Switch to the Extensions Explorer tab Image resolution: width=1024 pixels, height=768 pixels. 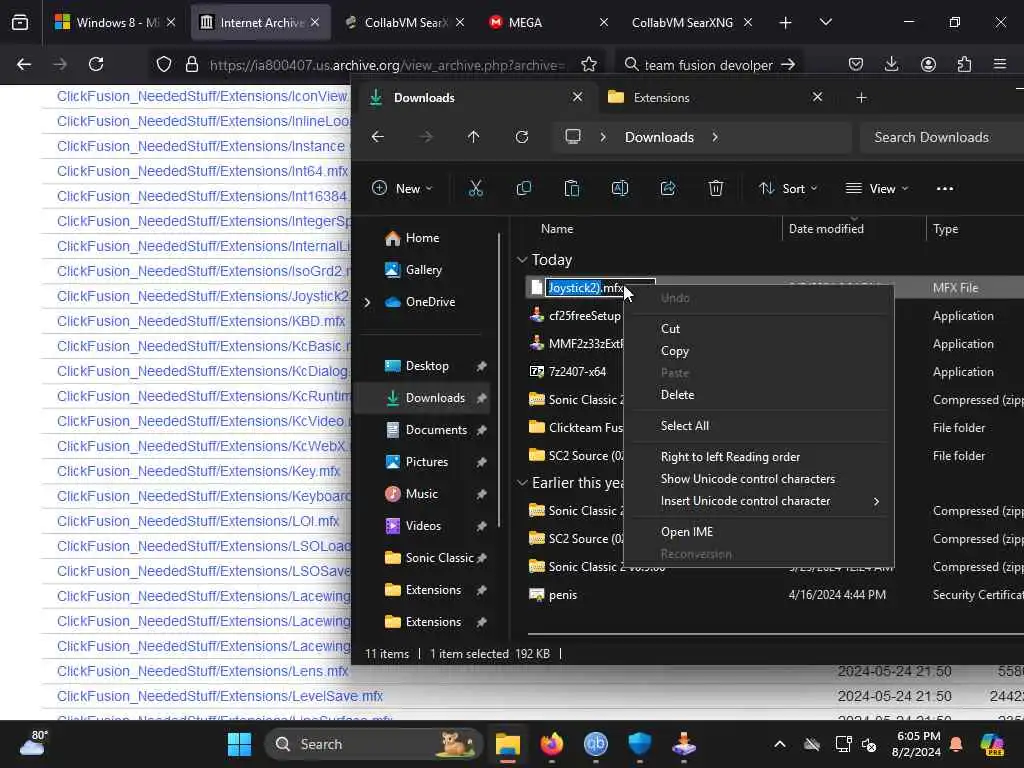(x=715, y=97)
